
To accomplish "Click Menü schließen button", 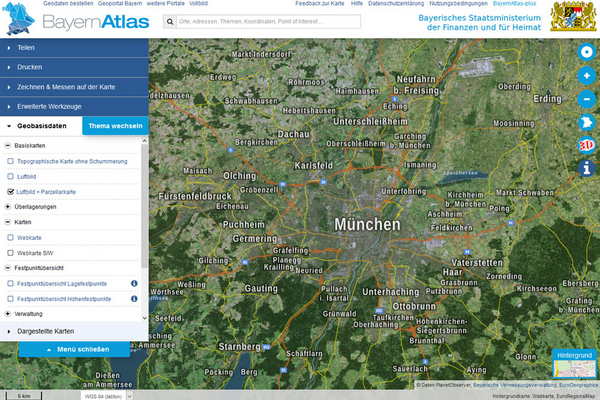I will (74, 349).
